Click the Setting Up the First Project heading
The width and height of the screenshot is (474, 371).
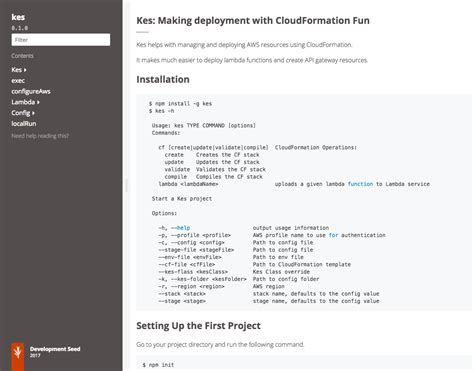[x=198, y=326]
